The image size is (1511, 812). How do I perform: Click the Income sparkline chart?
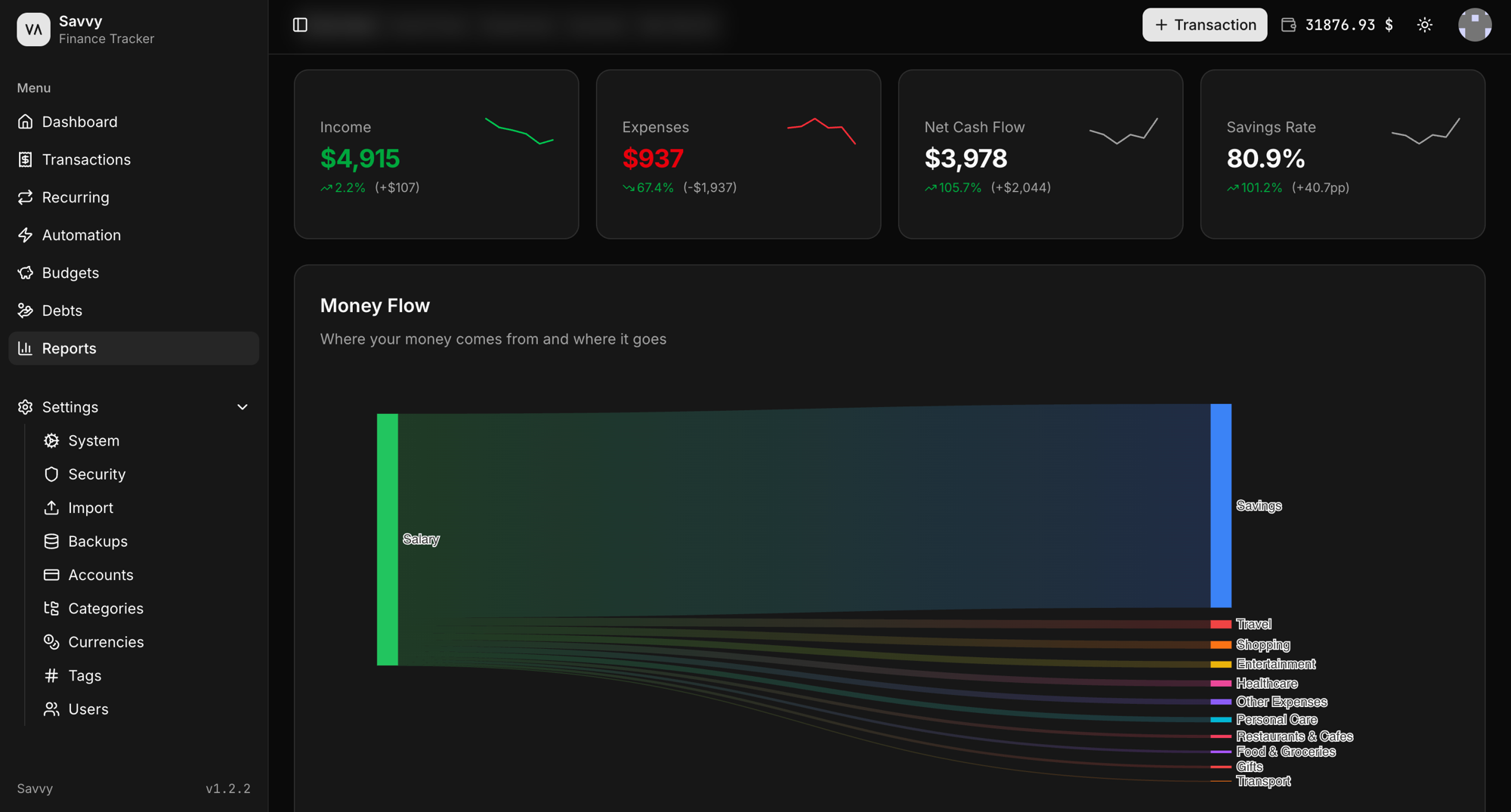tap(519, 131)
